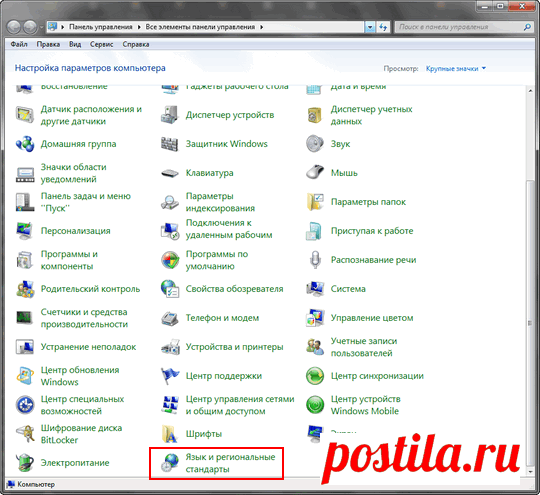540x495 pixels.
Task: Open the Мышь mouse icon
Action: [315, 172]
